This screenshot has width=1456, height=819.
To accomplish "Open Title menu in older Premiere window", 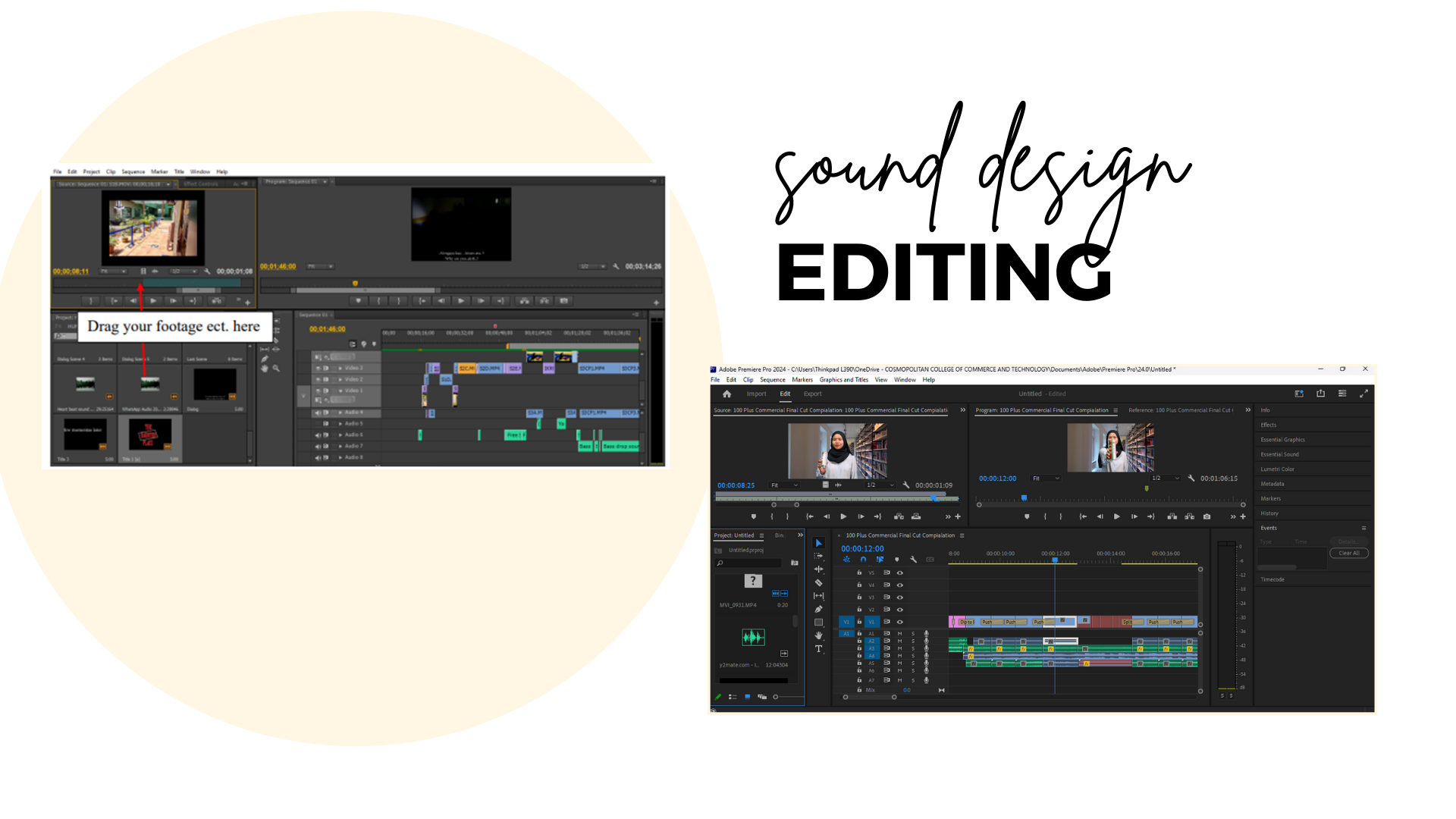I will 179,171.
